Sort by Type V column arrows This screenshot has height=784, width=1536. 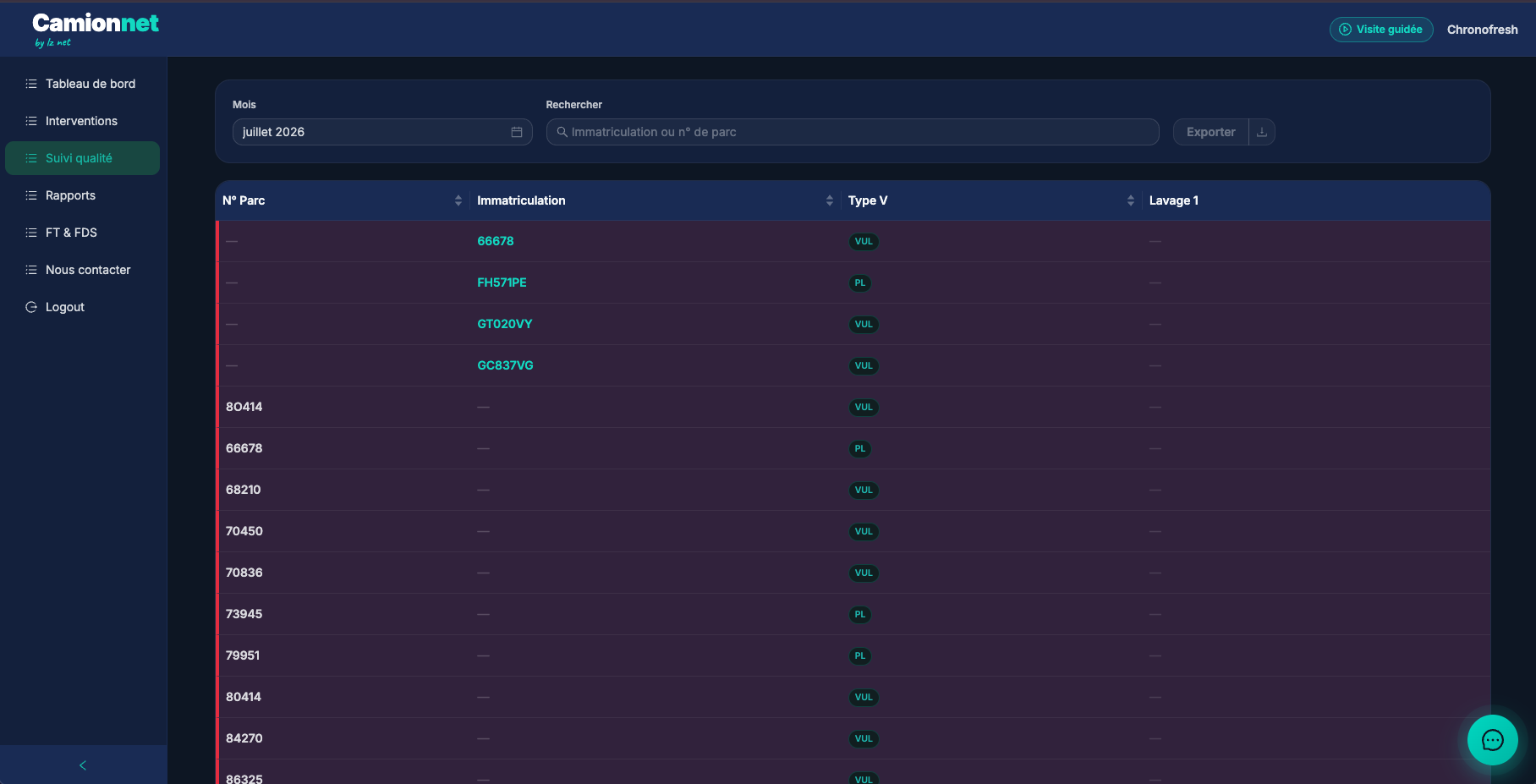point(1131,200)
